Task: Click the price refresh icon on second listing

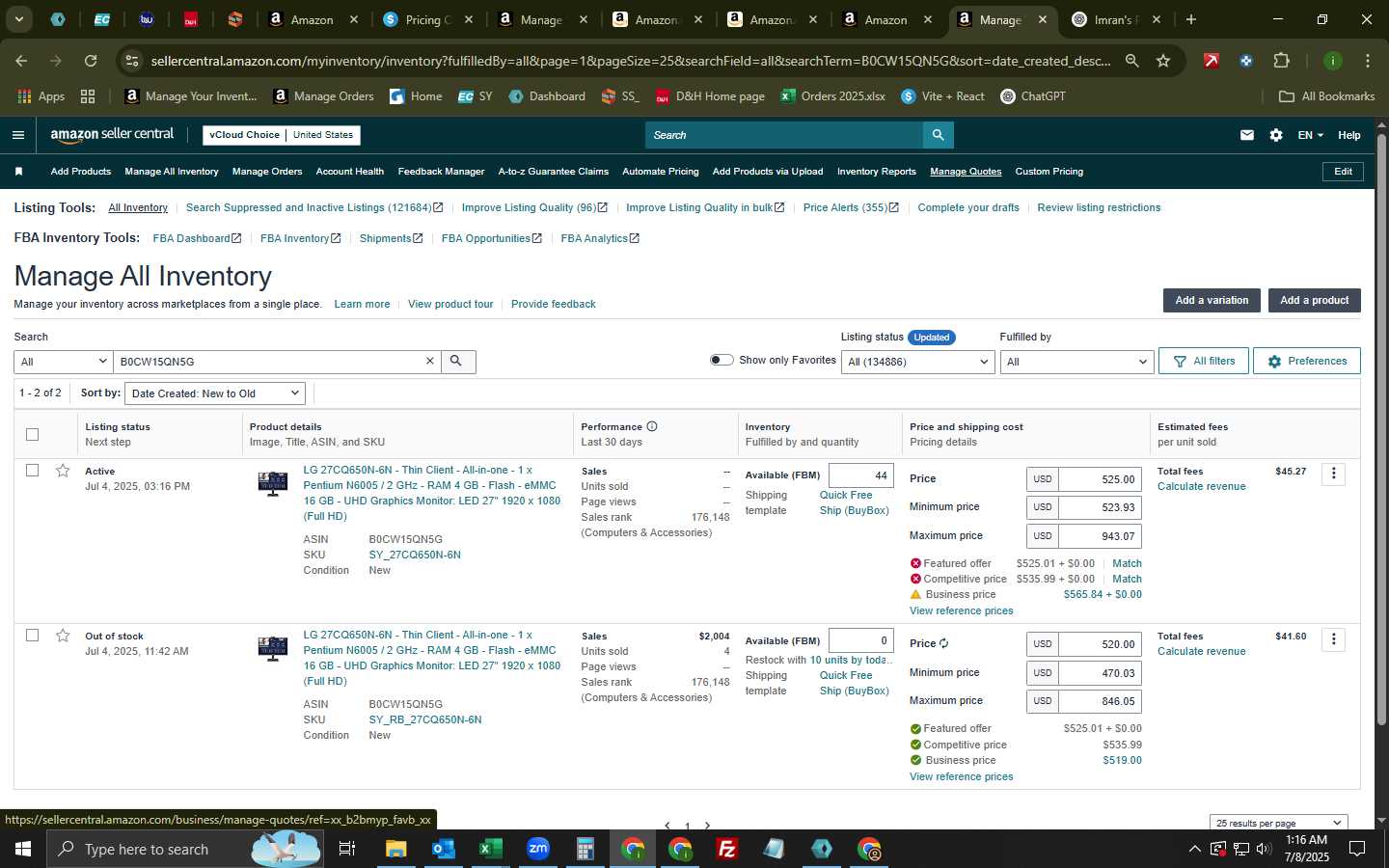Action: (x=943, y=643)
